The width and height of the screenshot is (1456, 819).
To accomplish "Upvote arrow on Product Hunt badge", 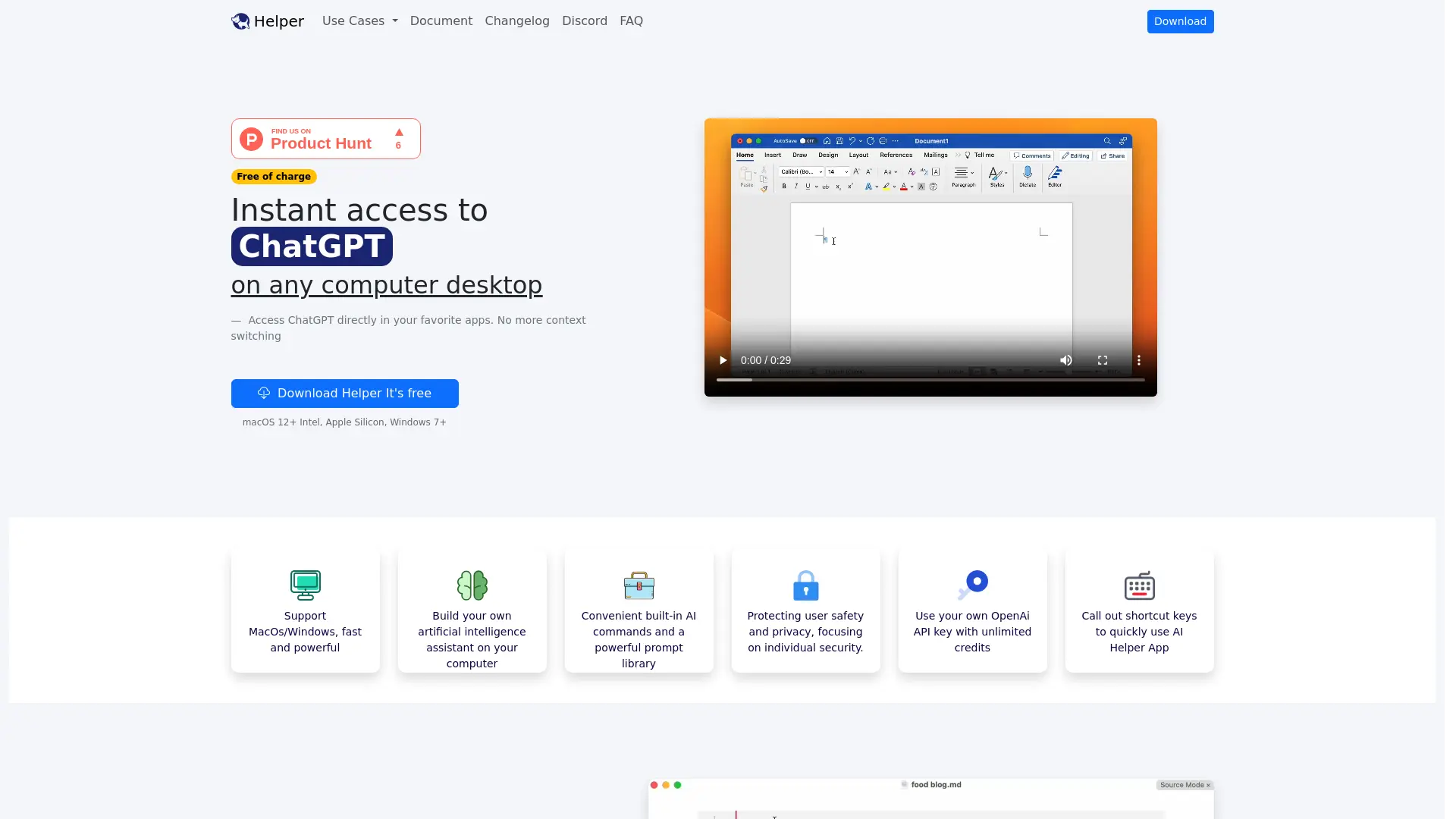I will click(399, 133).
